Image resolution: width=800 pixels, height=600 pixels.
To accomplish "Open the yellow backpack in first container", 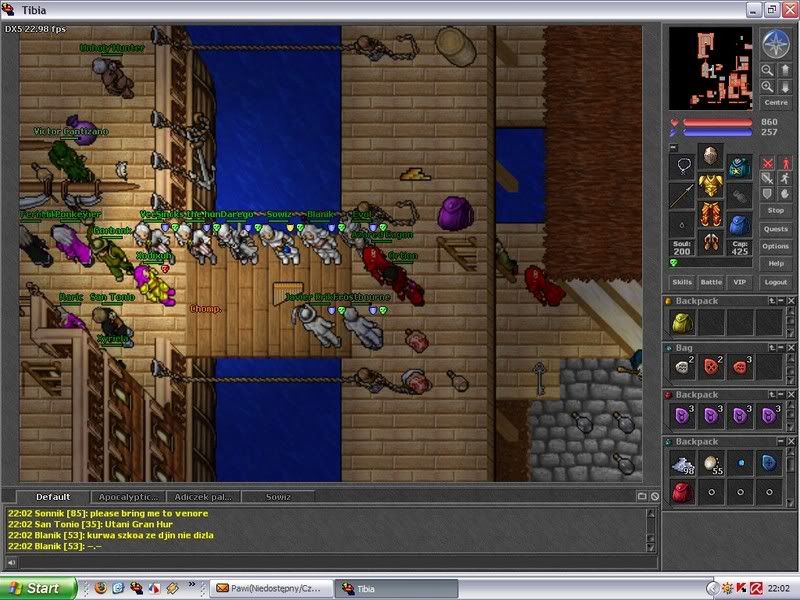I will point(682,322).
